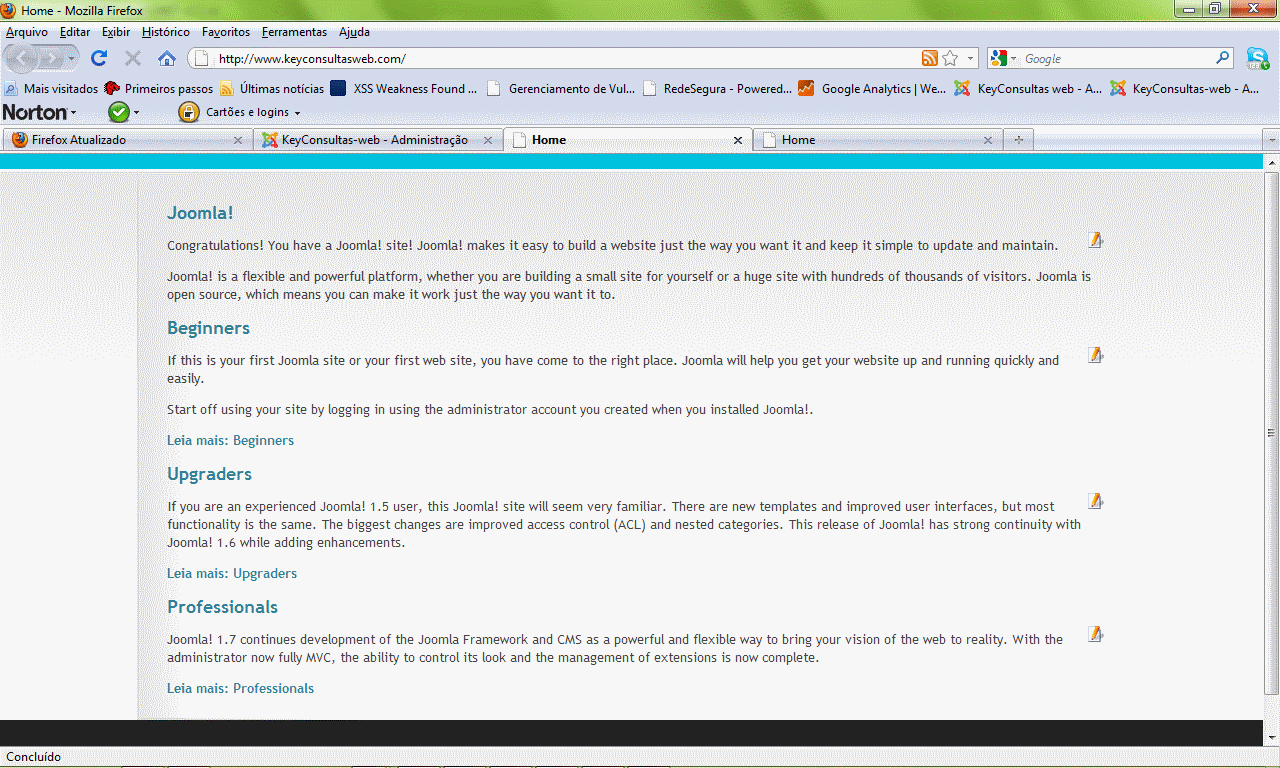Open Norton Cartões e logins vault icon
The width and height of the screenshot is (1280, 768).
pyautogui.click(x=188, y=112)
